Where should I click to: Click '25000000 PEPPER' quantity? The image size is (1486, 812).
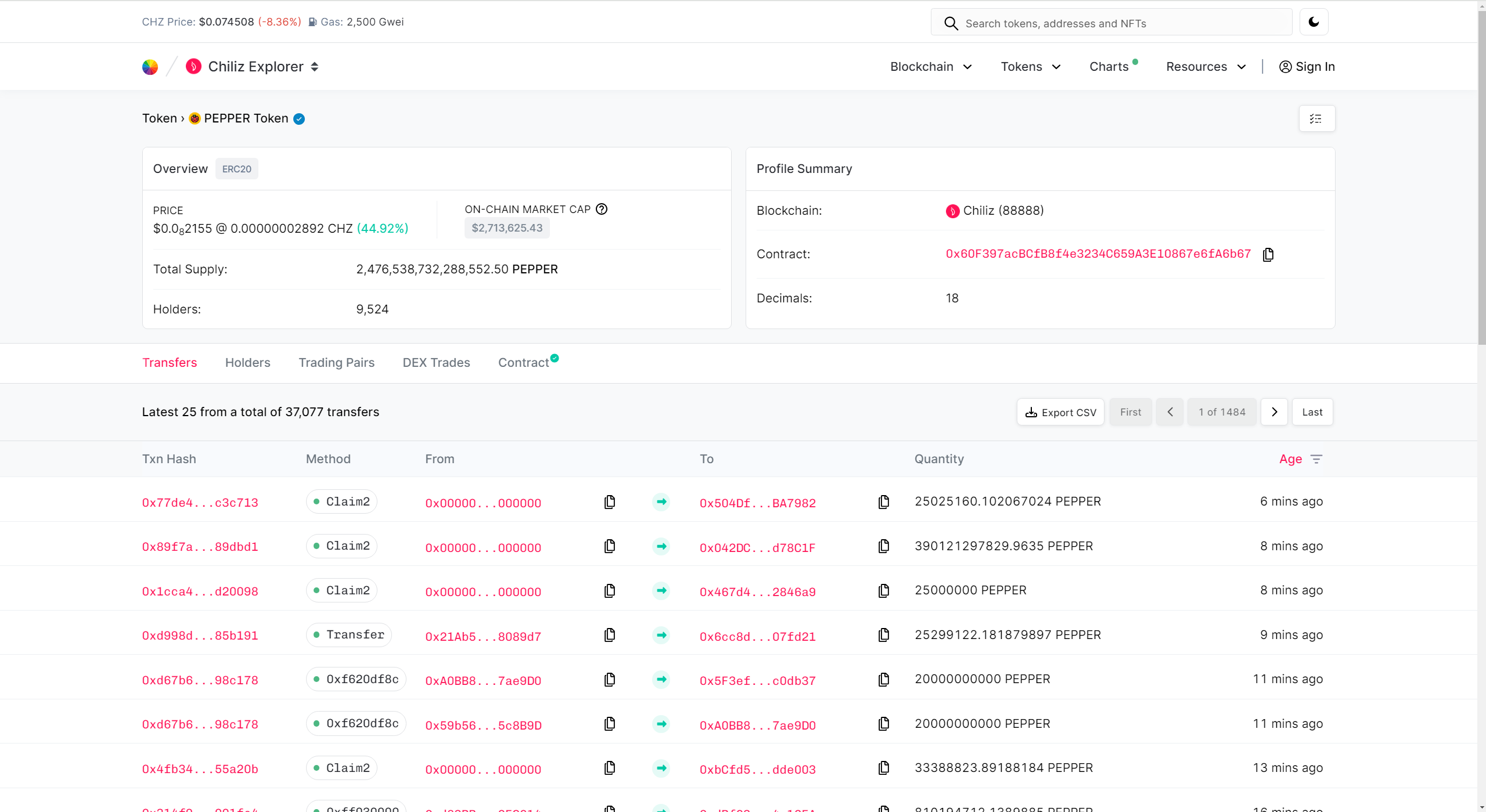pyautogui.click(x=970, y=590)
